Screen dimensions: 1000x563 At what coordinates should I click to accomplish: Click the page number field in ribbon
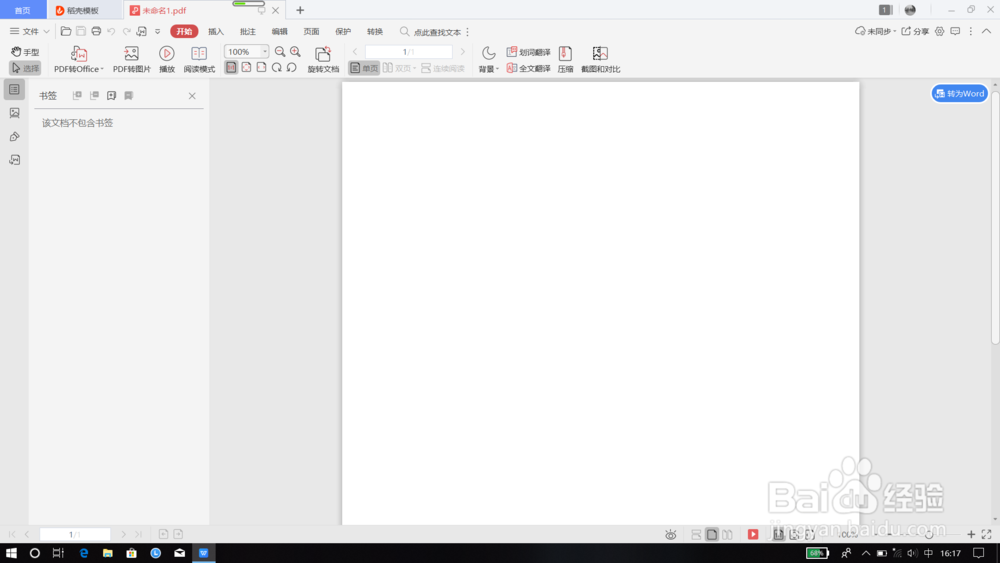pyautogui.click(x=409, y=52)
